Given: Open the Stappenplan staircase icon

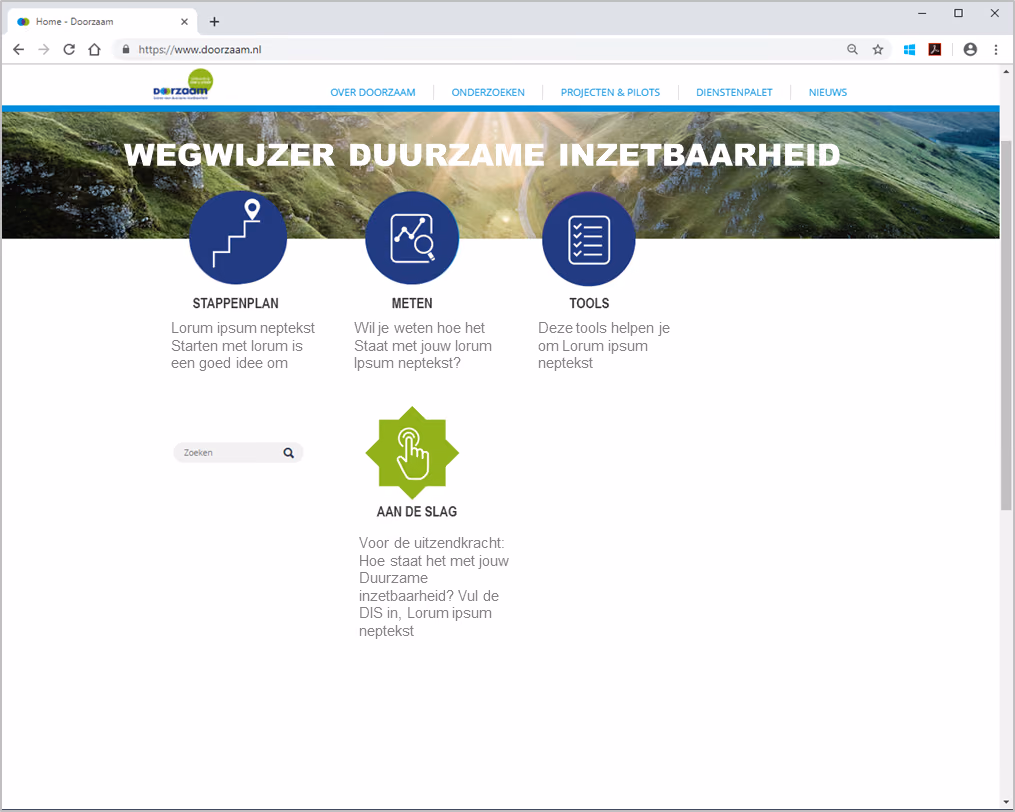Looking at the screenshot, I should 238,238.
